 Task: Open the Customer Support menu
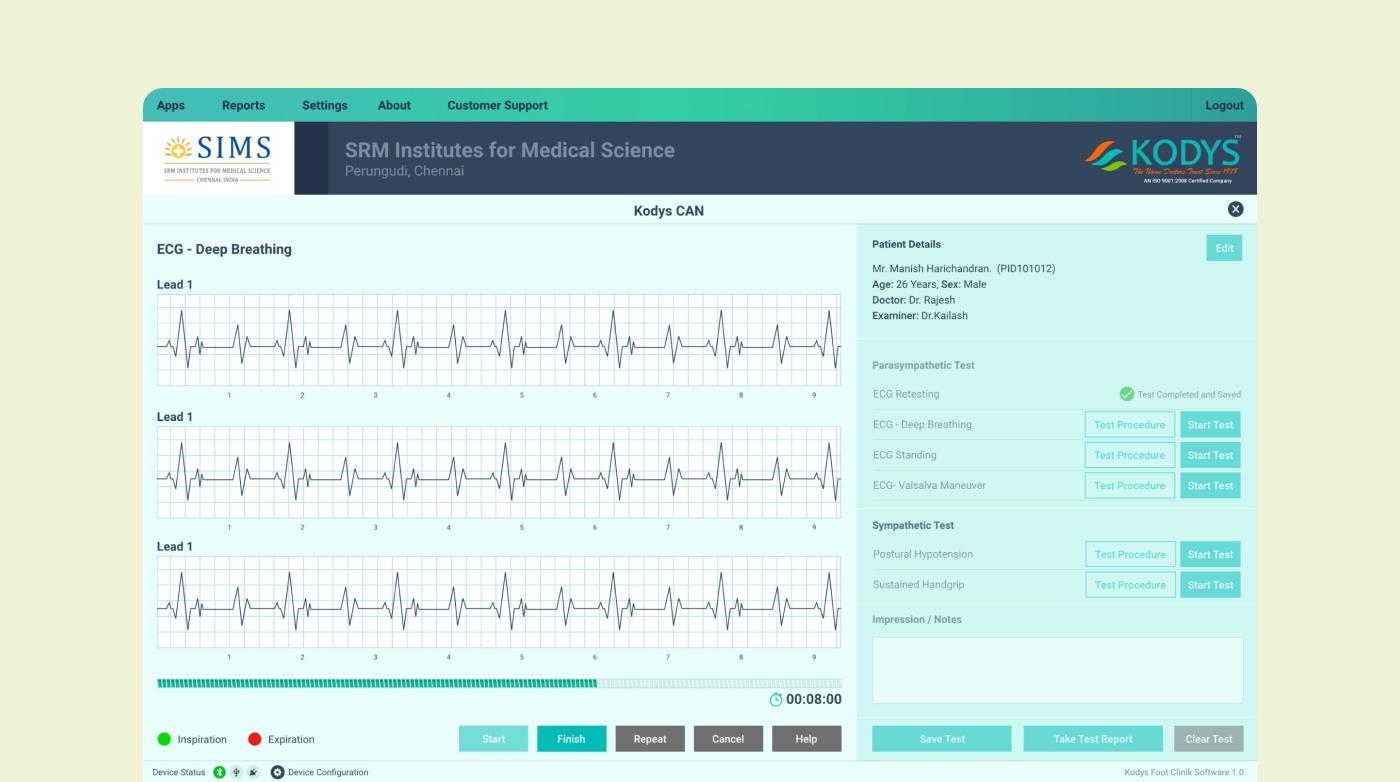[497, 105]
